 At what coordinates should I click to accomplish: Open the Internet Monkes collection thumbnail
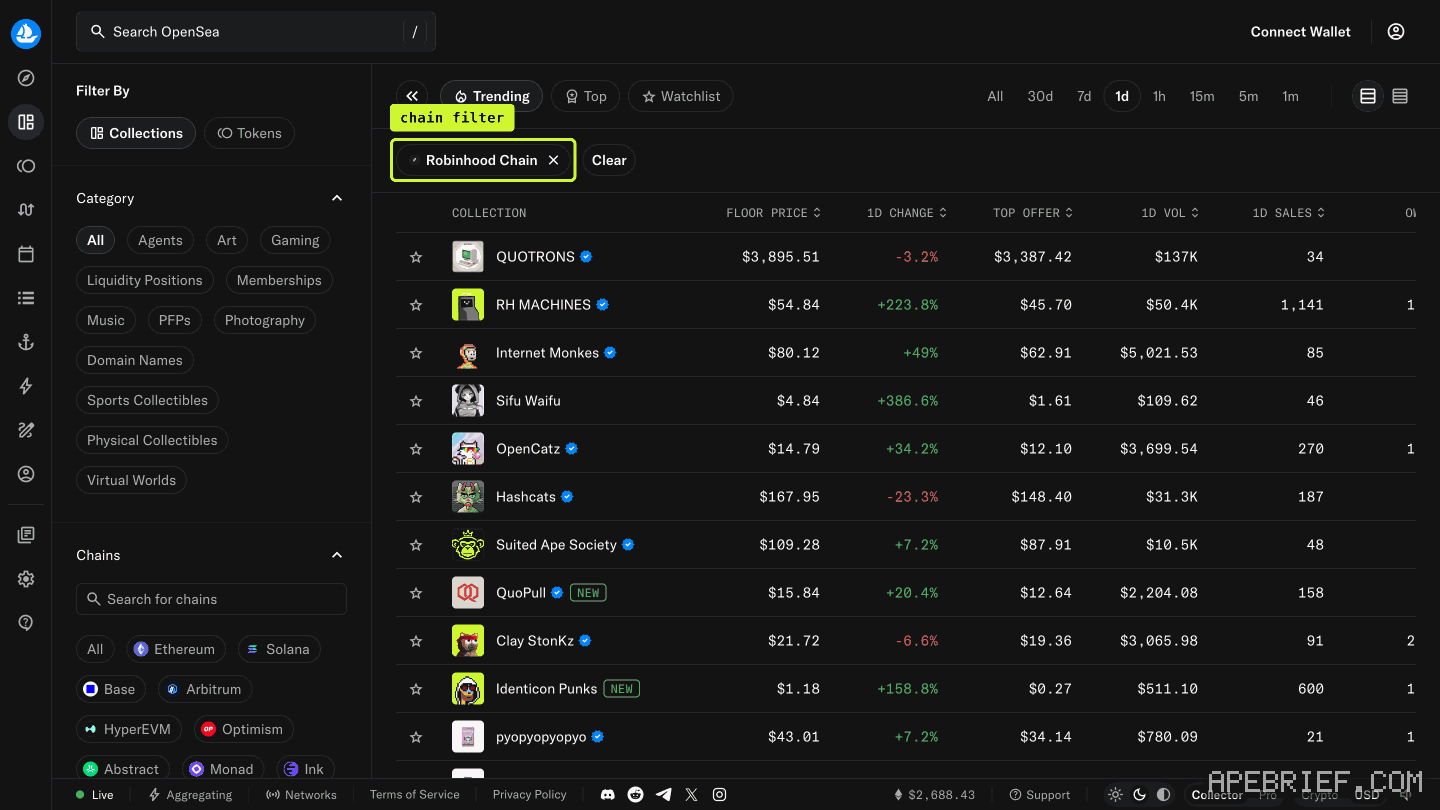[468, 353]
